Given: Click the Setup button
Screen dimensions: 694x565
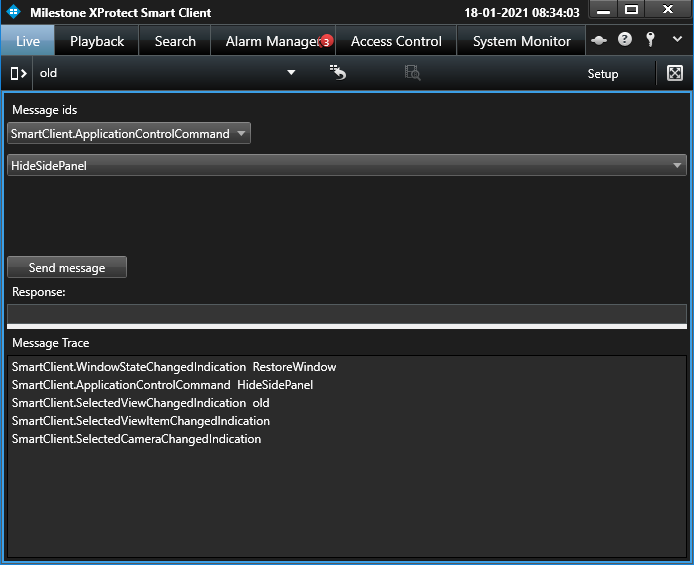Looking at the screenshot, I should point(602,73).
